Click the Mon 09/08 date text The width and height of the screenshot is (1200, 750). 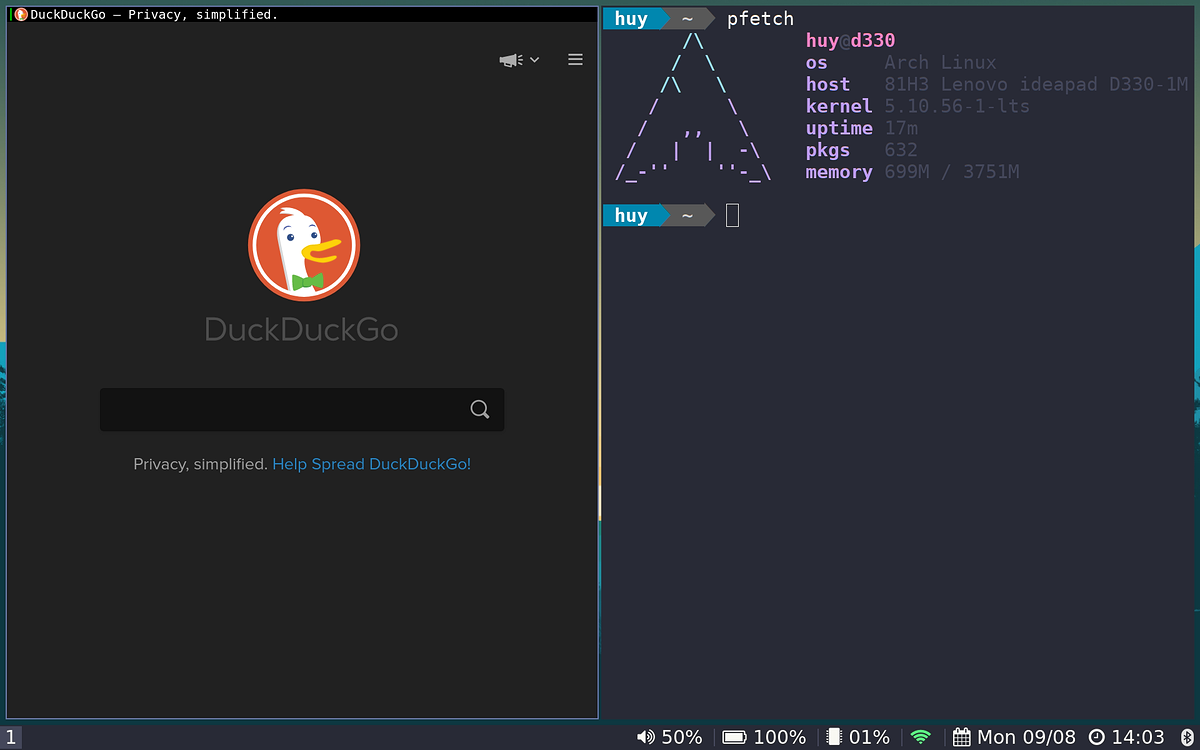(x=1026, y=737)
